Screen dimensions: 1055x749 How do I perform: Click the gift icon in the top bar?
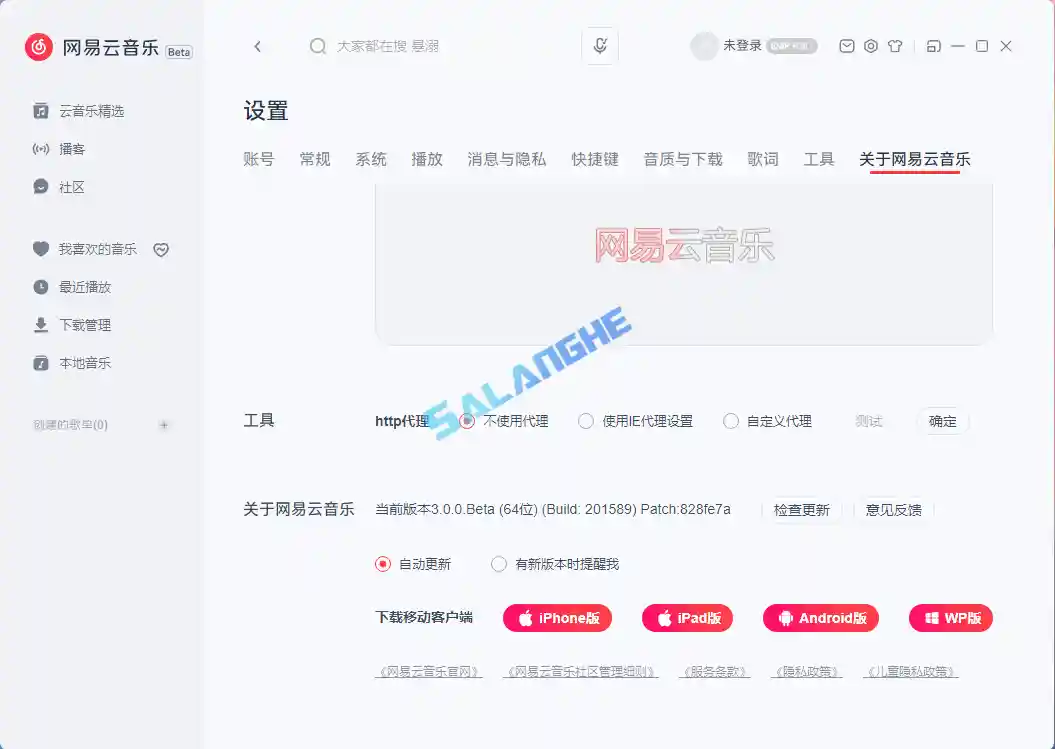[897, 45]
